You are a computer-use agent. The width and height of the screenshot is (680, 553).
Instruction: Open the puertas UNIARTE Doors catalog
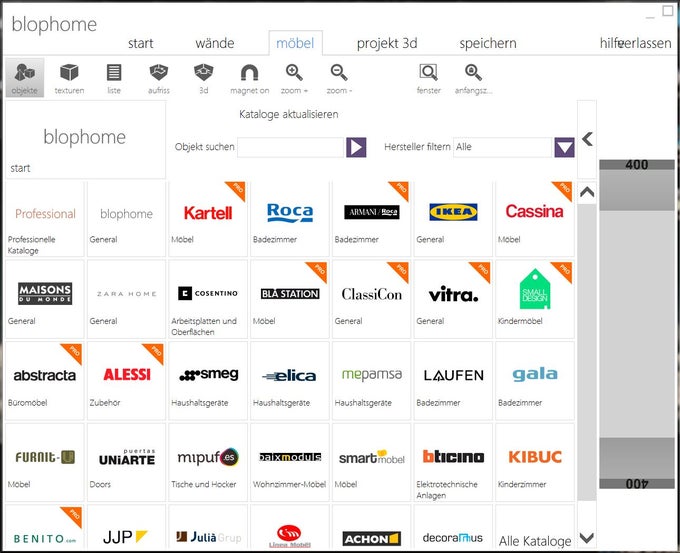click(126, 463)
